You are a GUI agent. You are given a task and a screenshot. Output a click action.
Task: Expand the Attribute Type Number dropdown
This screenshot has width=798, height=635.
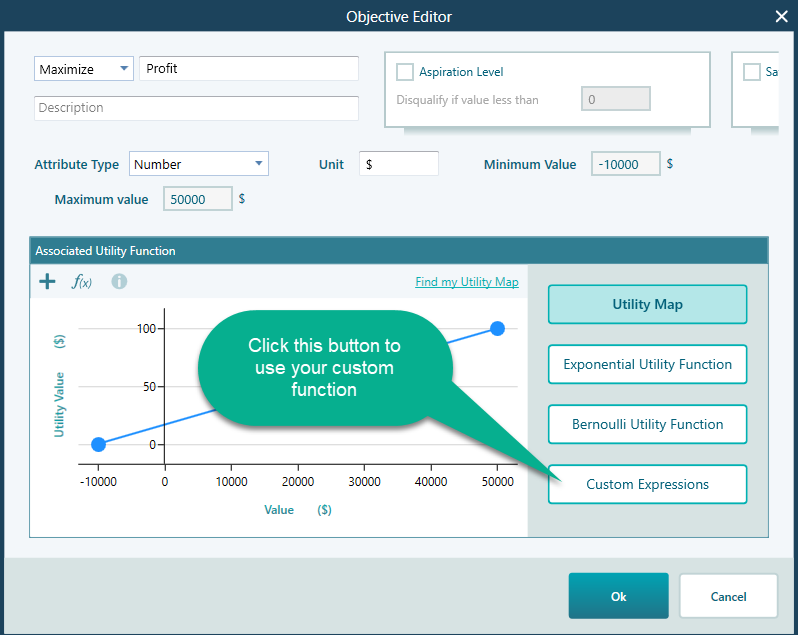point(198,164)
